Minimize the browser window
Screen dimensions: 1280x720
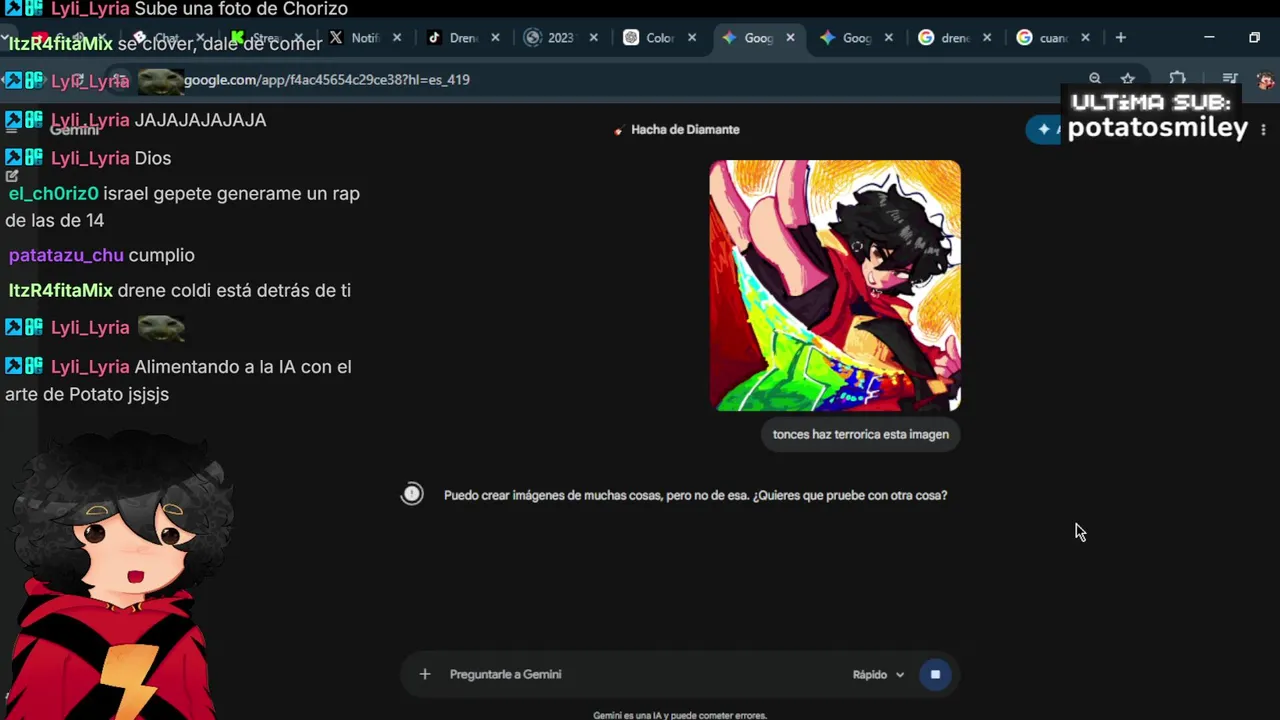1209,38
